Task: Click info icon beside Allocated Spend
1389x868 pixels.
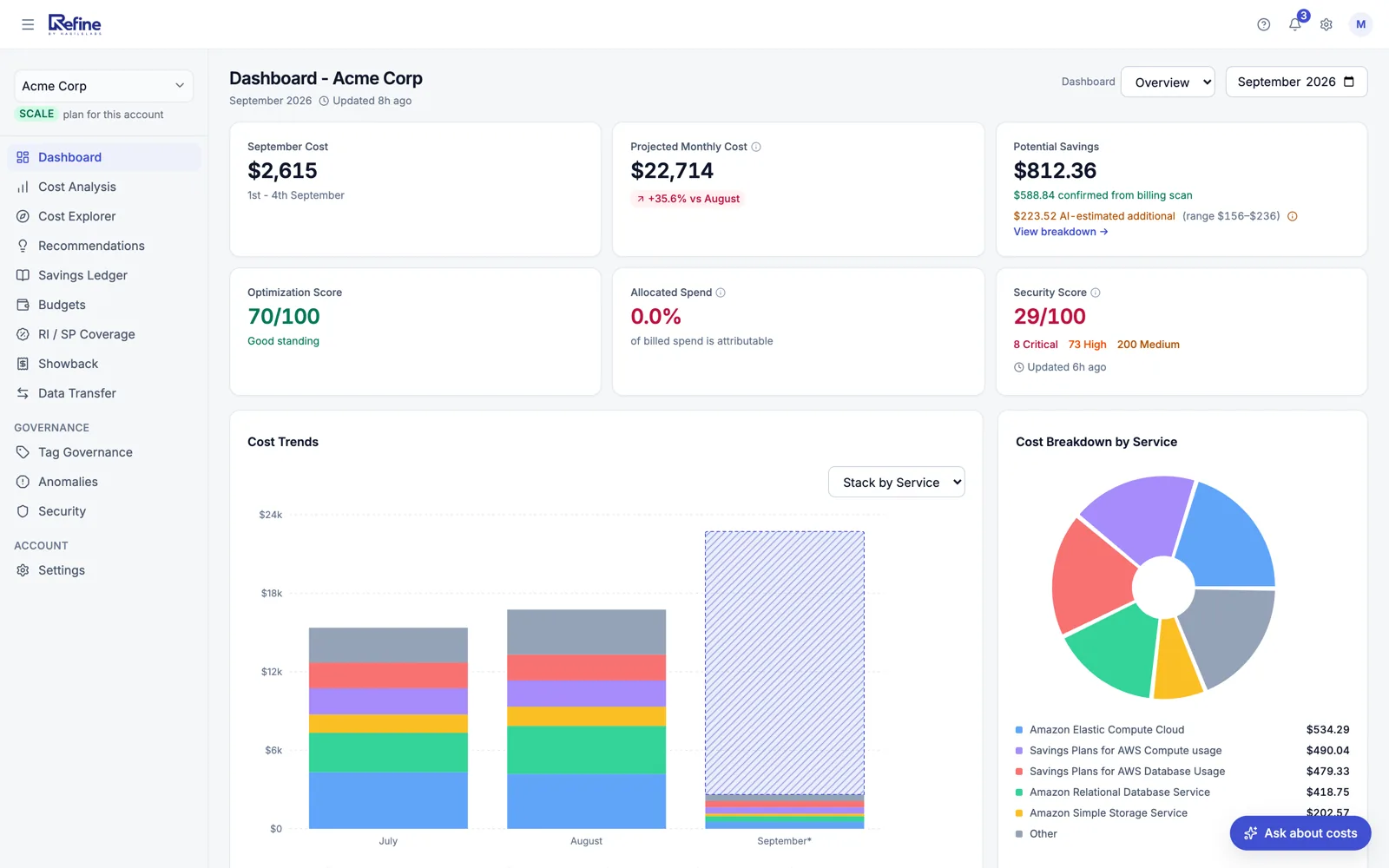Action: [721, 293]
